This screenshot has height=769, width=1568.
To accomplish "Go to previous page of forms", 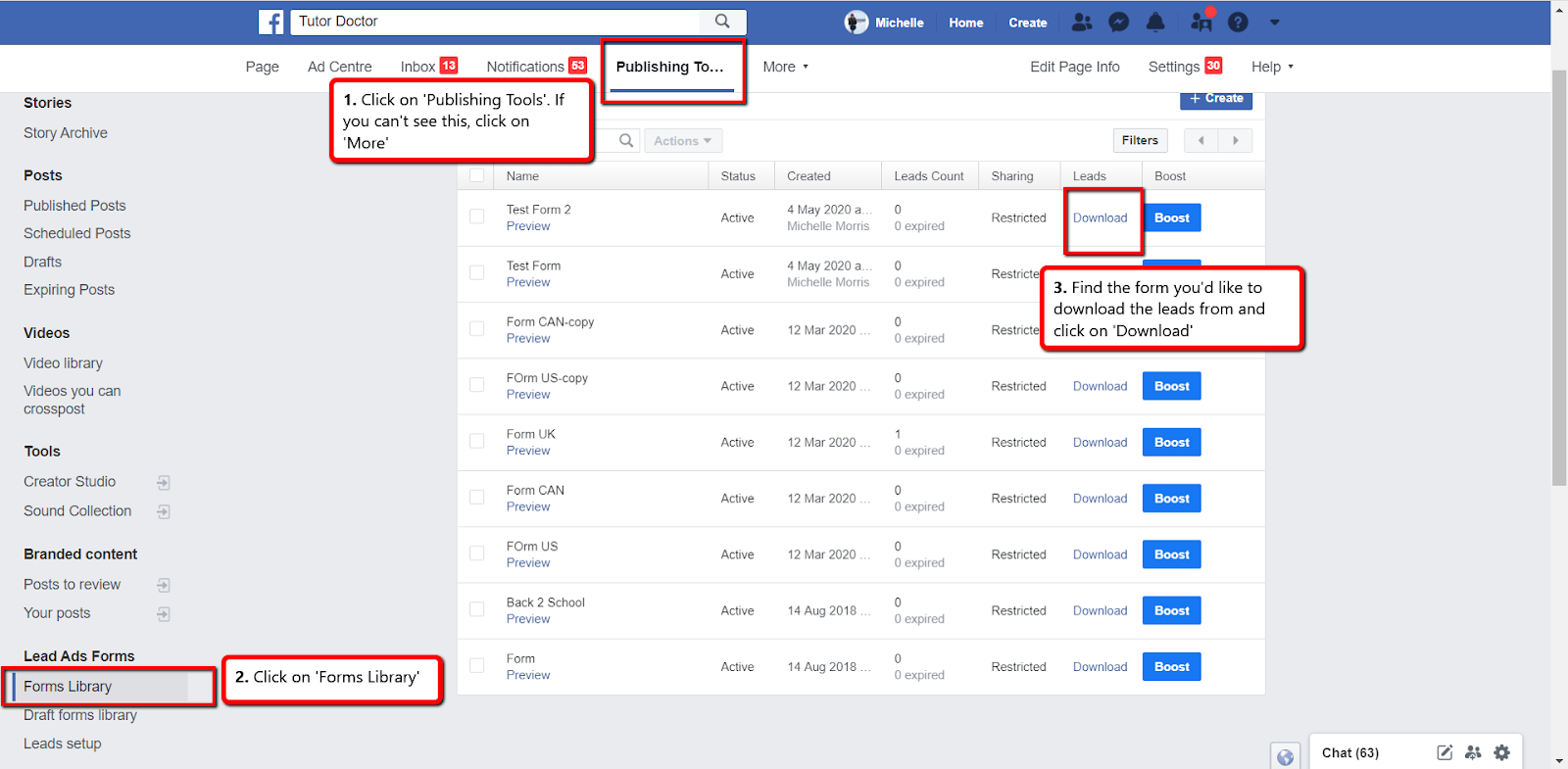I will pos(1200,140).
